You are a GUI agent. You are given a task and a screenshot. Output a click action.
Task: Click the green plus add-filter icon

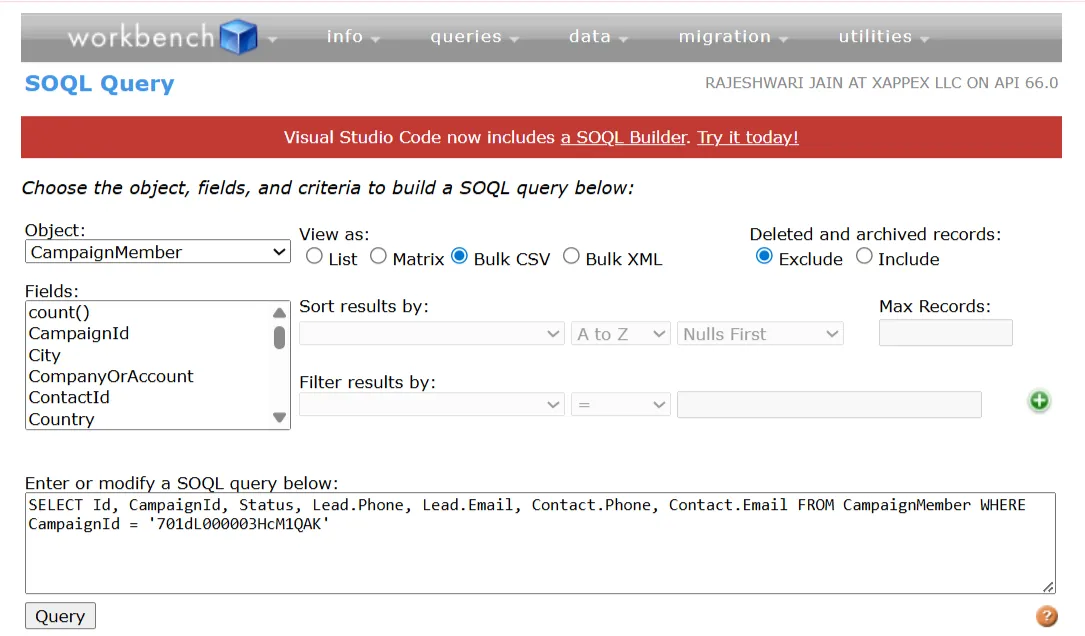click(x=1039, y=401)
